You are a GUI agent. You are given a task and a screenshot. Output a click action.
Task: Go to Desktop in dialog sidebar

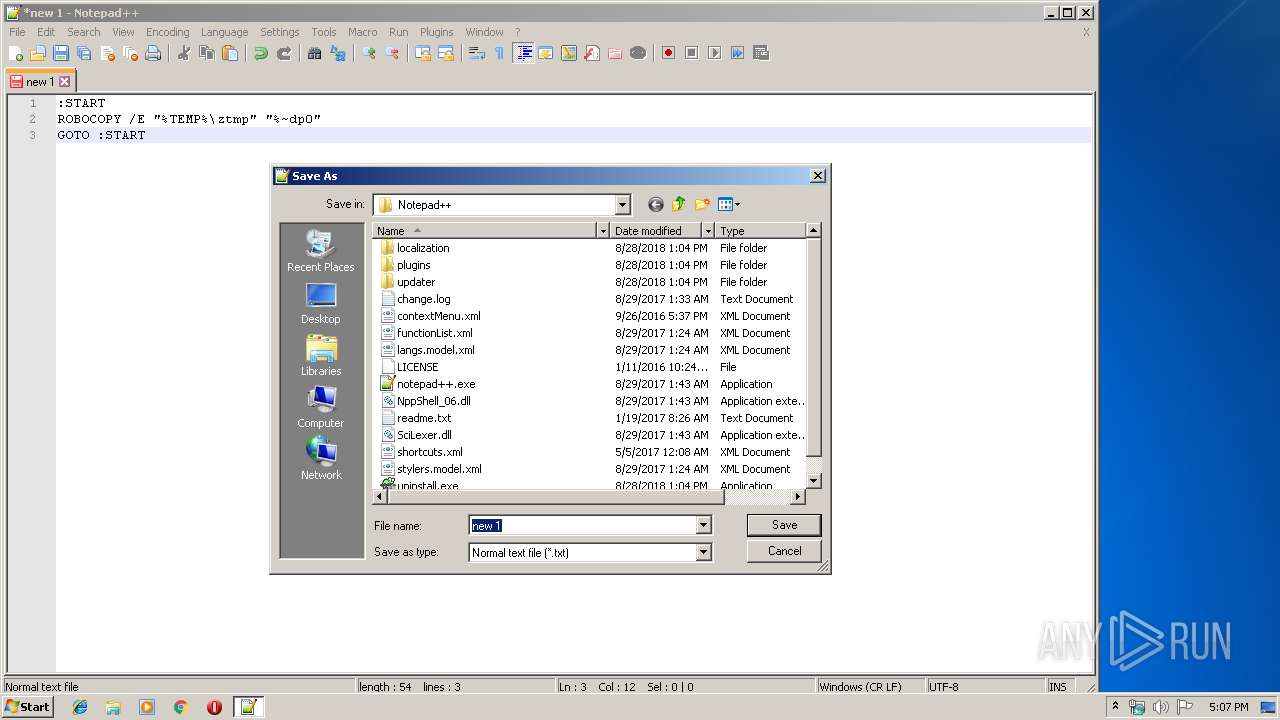[321, 303]
